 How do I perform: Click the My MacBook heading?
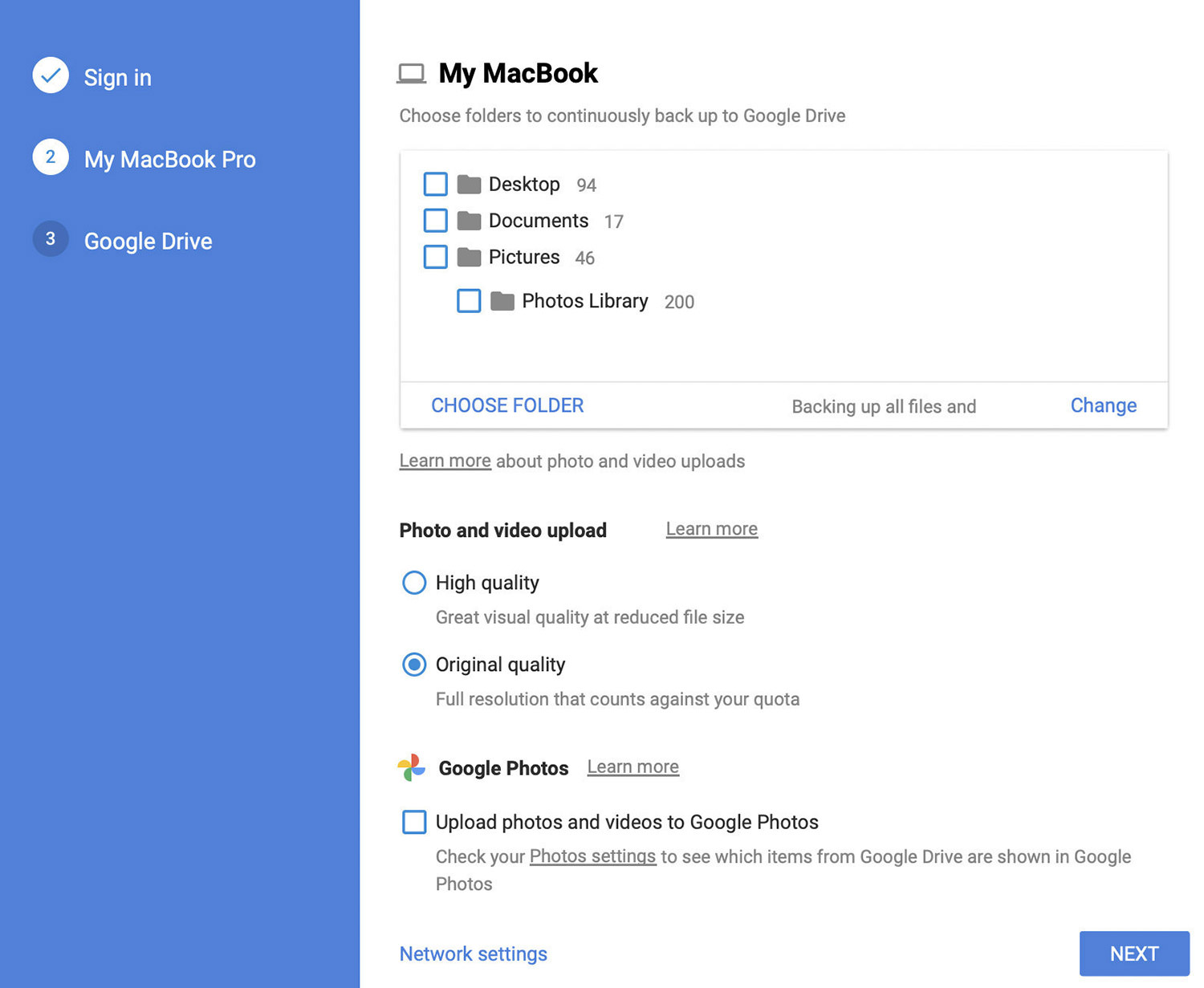[x=519, y=73]
